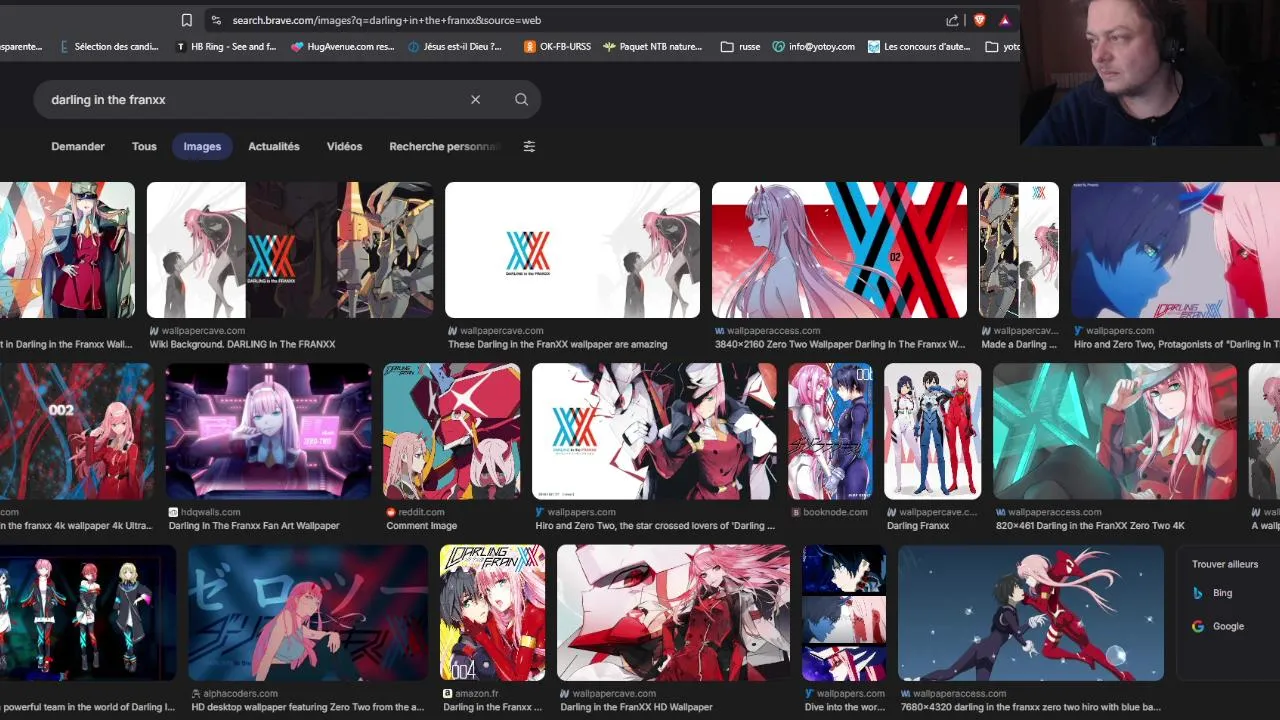The height and width of the screenshot is (720, 1280).
Task: Open the '7680×4320' Zero Two Hiro thumbnail
Action: pyautogui.click(x=1031, y=613)
